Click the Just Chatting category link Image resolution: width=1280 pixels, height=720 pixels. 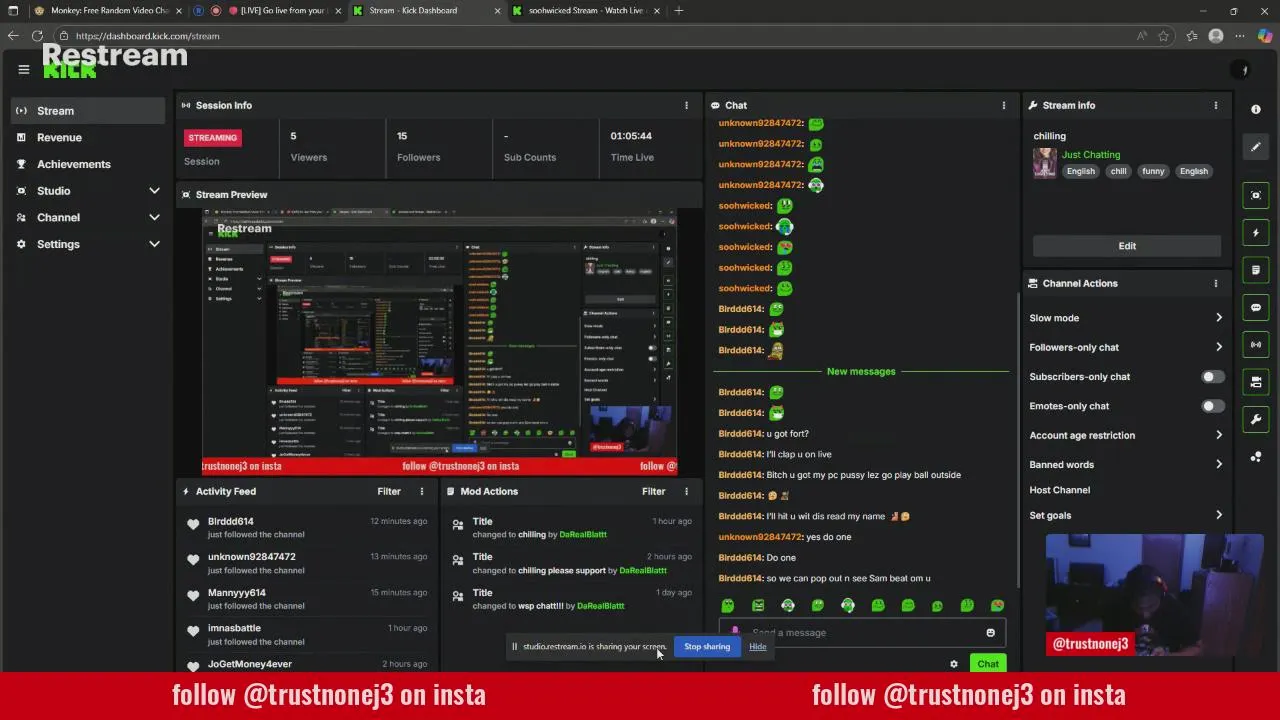[1091, 155]
